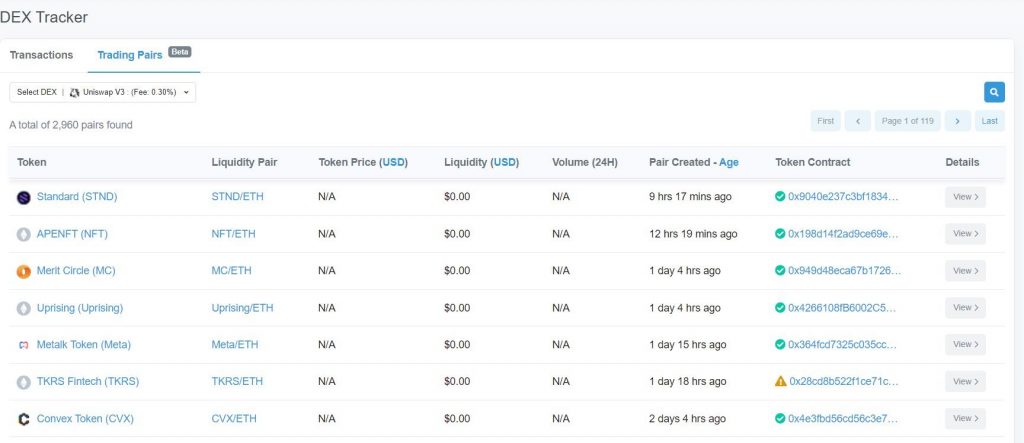Screen dimensions: 1024x443
Task: Click the Merit Circle (MC) orange logo icon
Action: tap(24, 271)
